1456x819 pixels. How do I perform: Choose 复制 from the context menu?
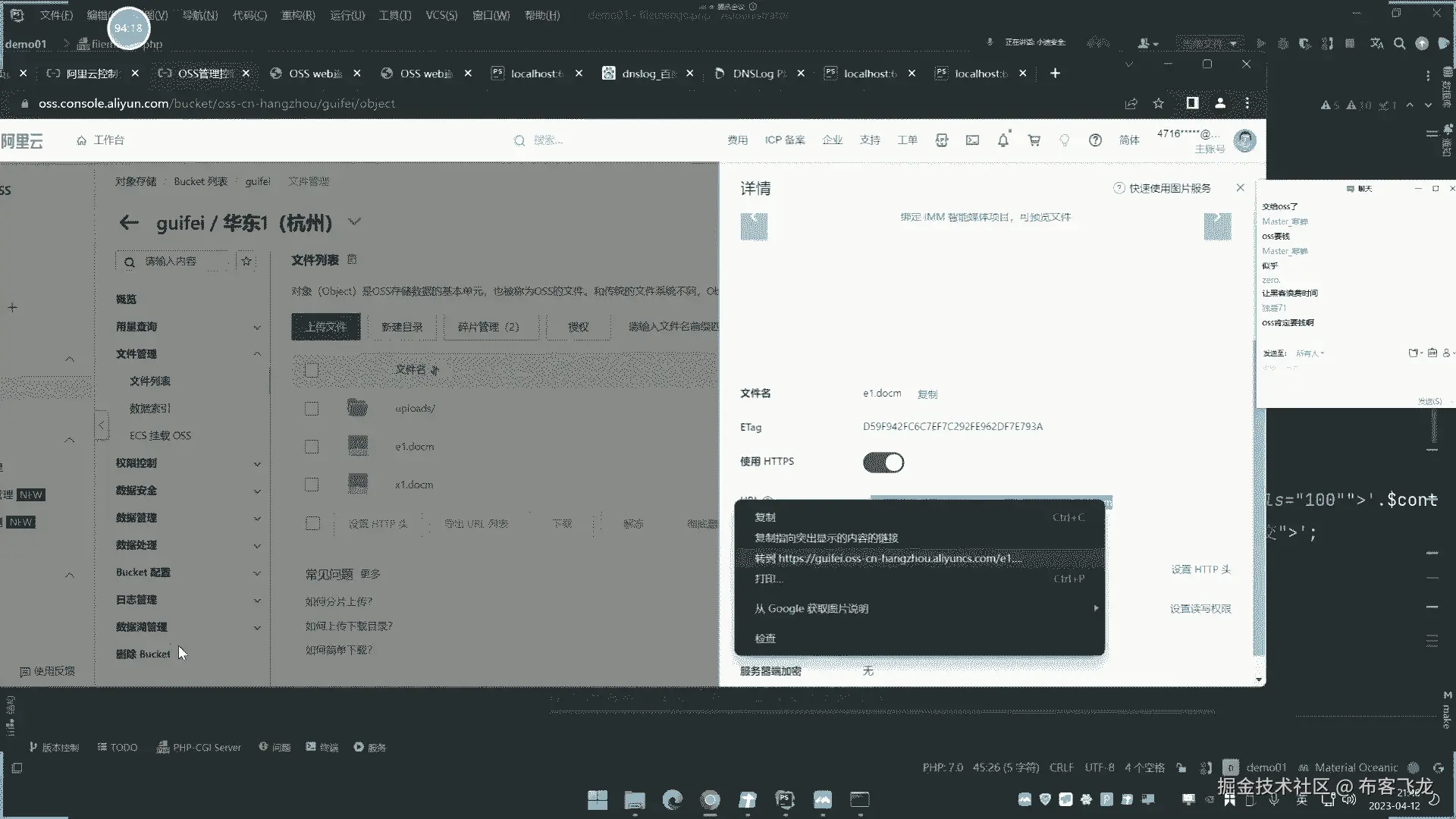coord(765,517)
